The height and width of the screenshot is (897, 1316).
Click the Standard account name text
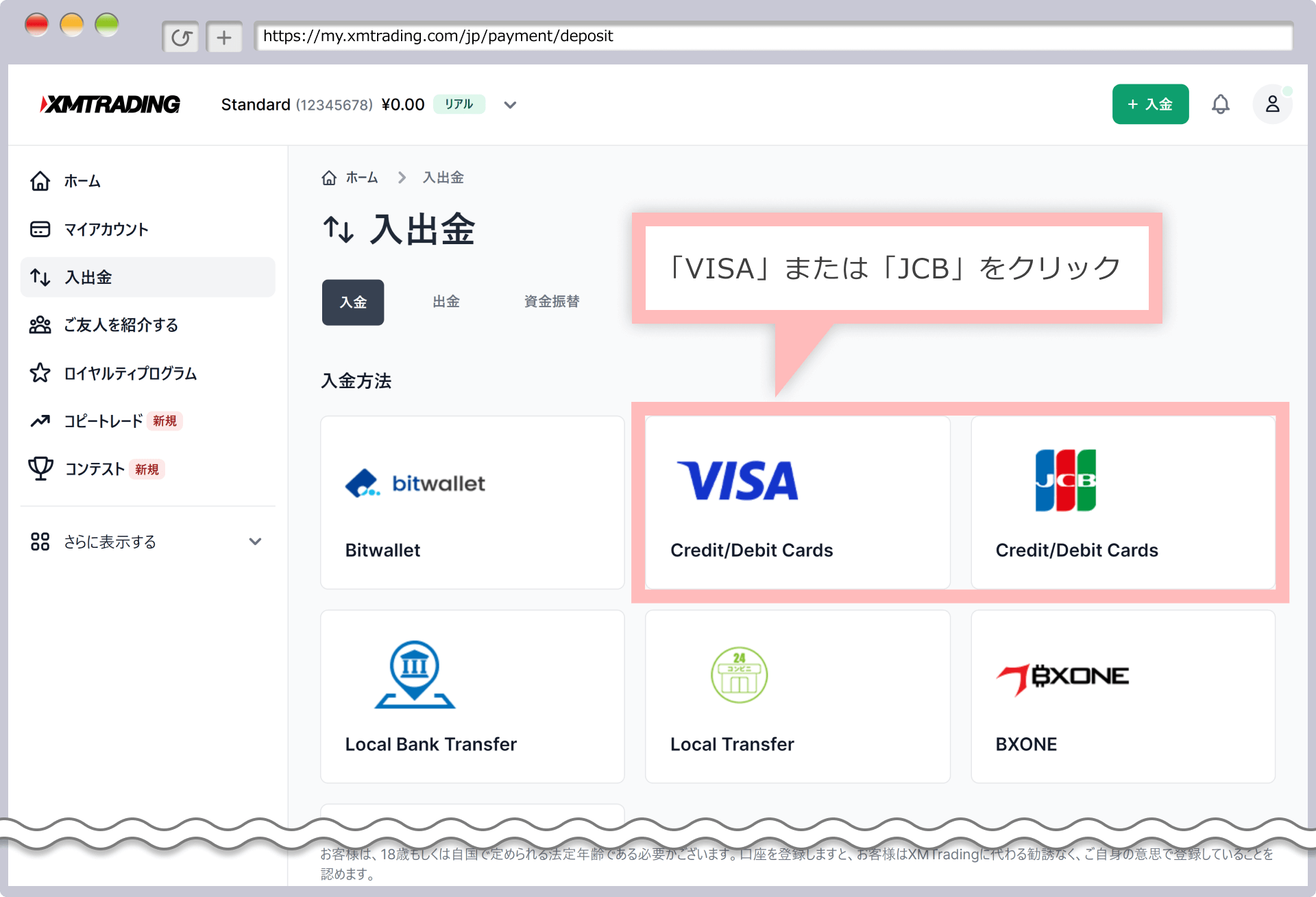click(x=256, y=105)
